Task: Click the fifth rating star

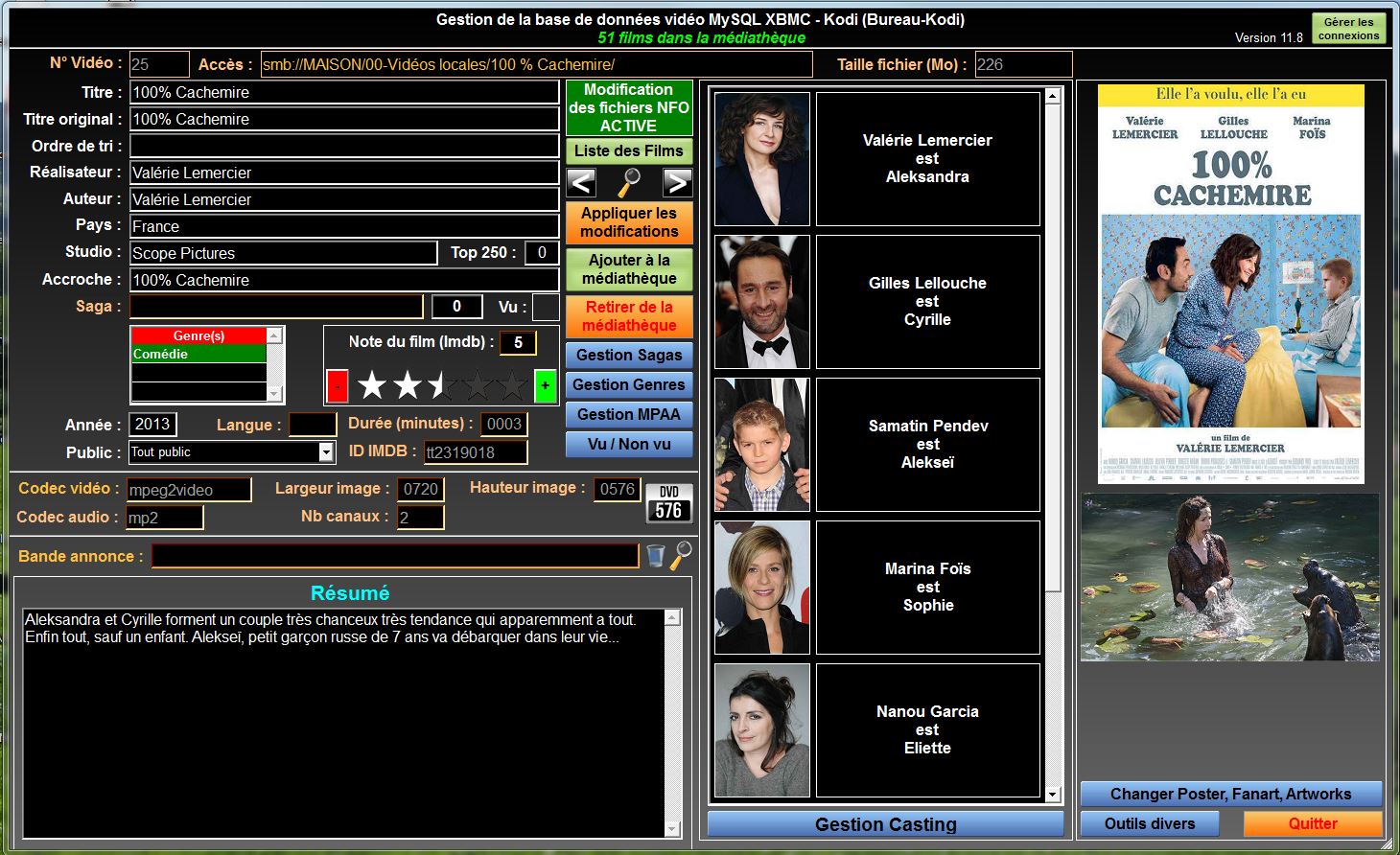Action: point(513,385)
